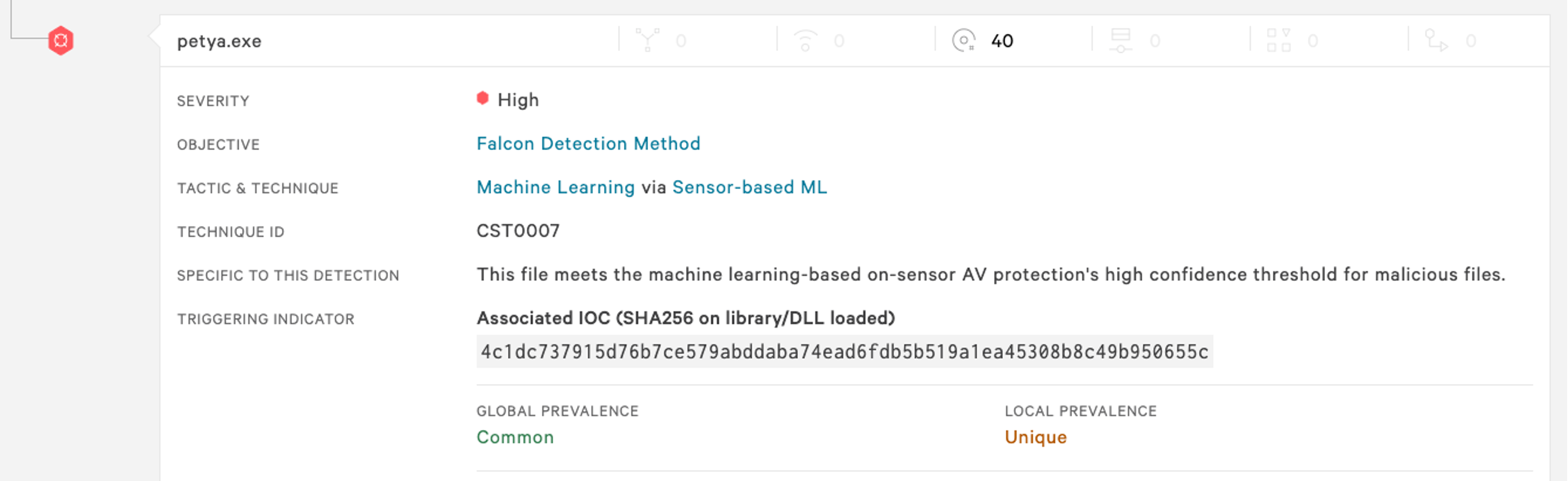Click the red hexagon process node icon
This screenshot has width=1568, height=481.
tap(61, 41)
